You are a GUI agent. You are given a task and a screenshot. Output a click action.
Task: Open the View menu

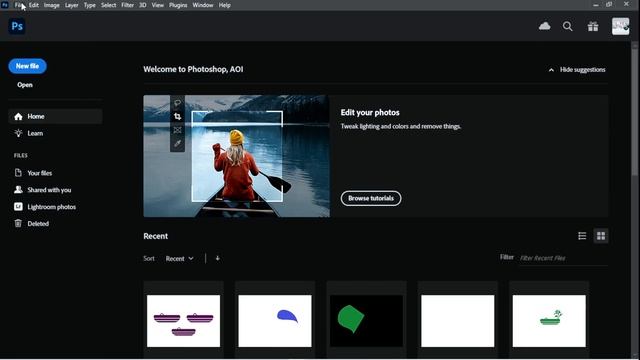158,5
